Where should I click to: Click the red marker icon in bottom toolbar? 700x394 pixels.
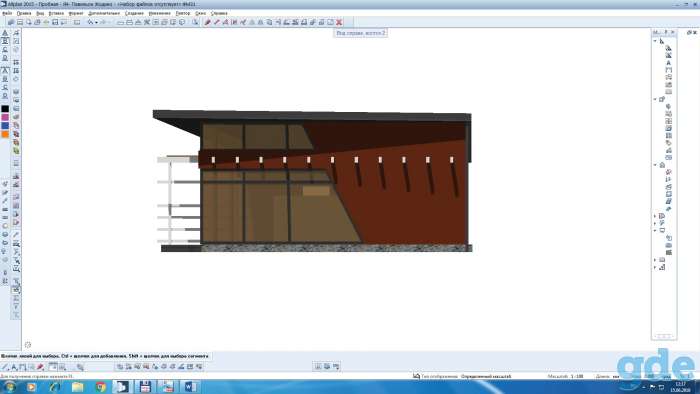coord(40,367)
